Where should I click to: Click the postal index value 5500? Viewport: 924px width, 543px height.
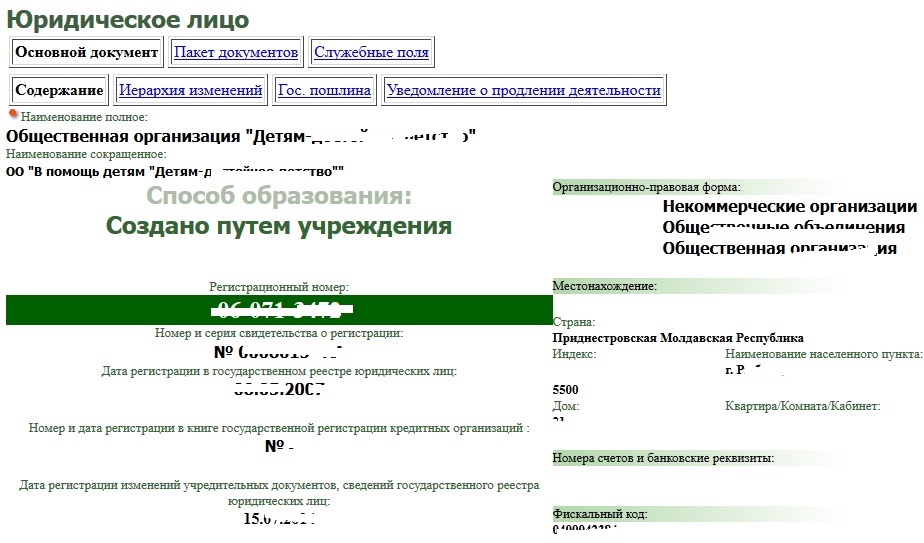coord(565,390)
